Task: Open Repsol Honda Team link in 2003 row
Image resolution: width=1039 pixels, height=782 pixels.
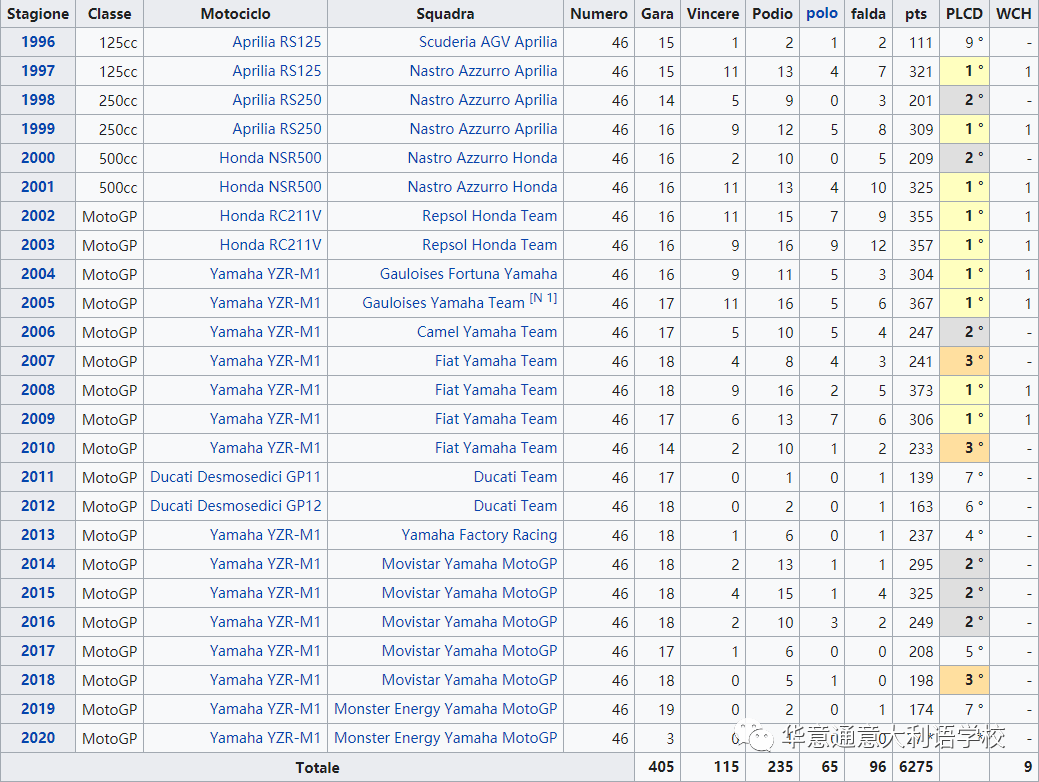Action: pyautogui.click(x=490, y=245)
